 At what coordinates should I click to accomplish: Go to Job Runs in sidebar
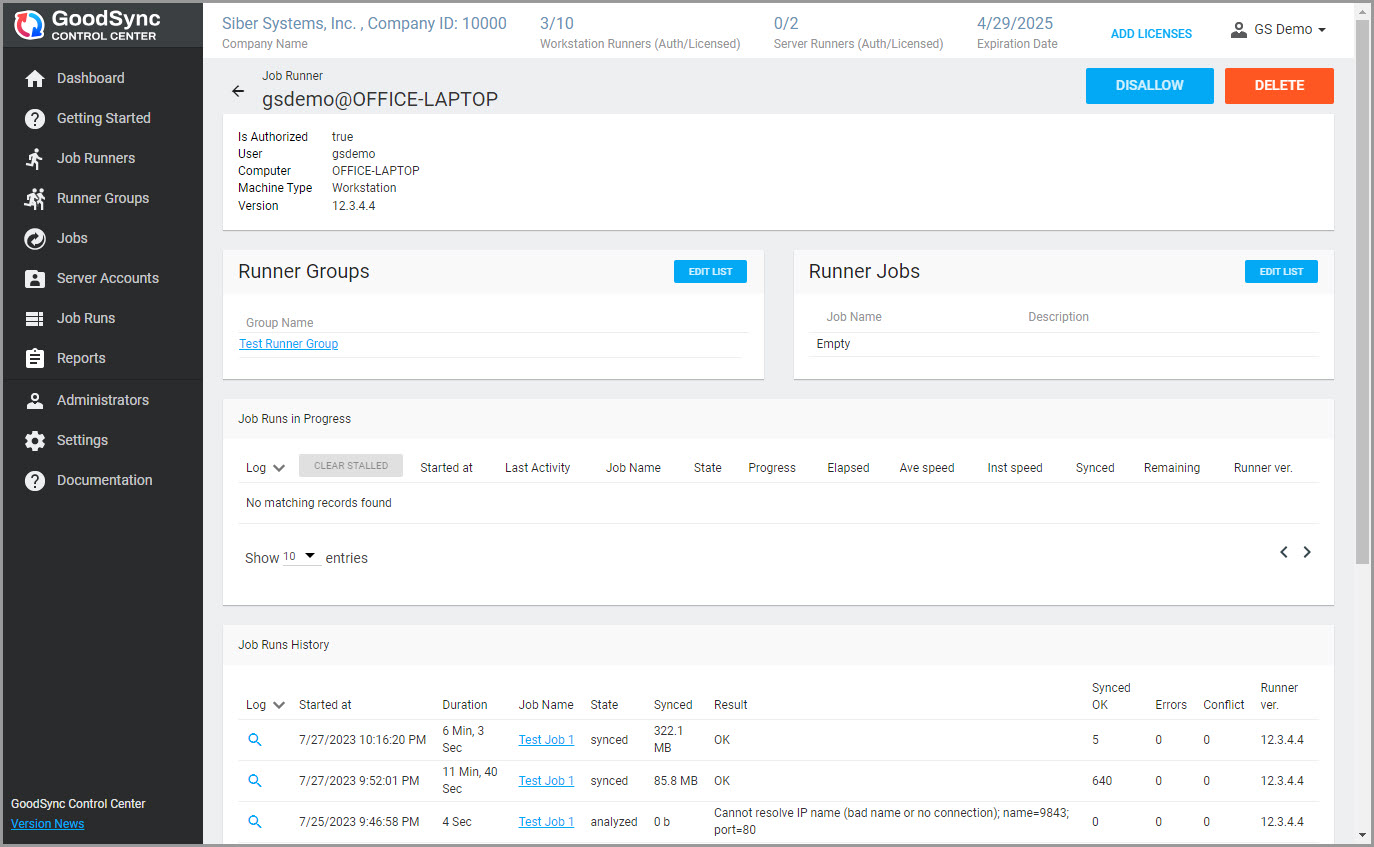pos(85,318)
